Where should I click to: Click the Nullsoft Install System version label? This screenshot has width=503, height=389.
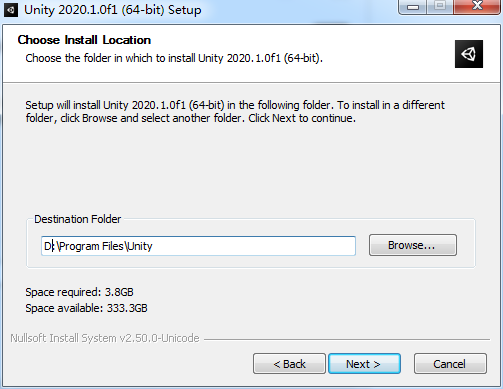click(105, 338)
